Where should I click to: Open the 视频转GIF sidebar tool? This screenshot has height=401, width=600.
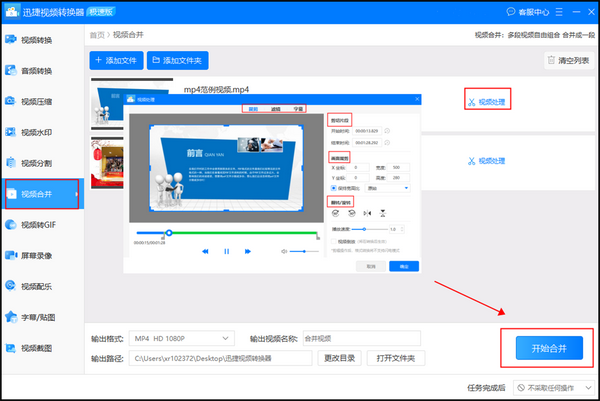[x=40, y=224]
